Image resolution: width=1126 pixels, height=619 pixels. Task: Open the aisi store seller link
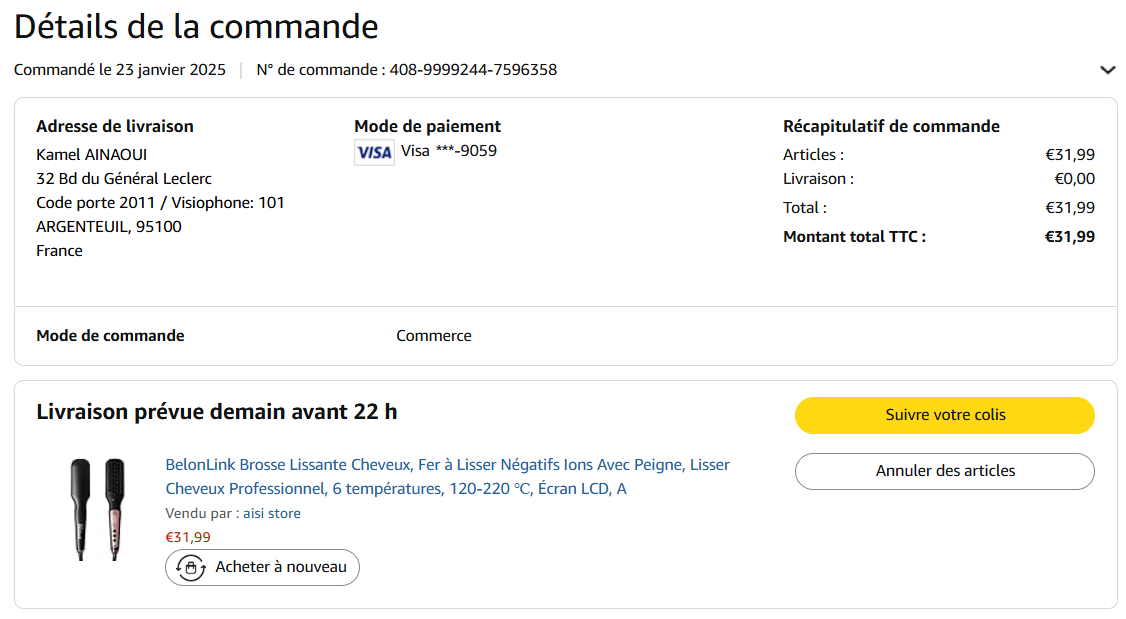(271, 513)
